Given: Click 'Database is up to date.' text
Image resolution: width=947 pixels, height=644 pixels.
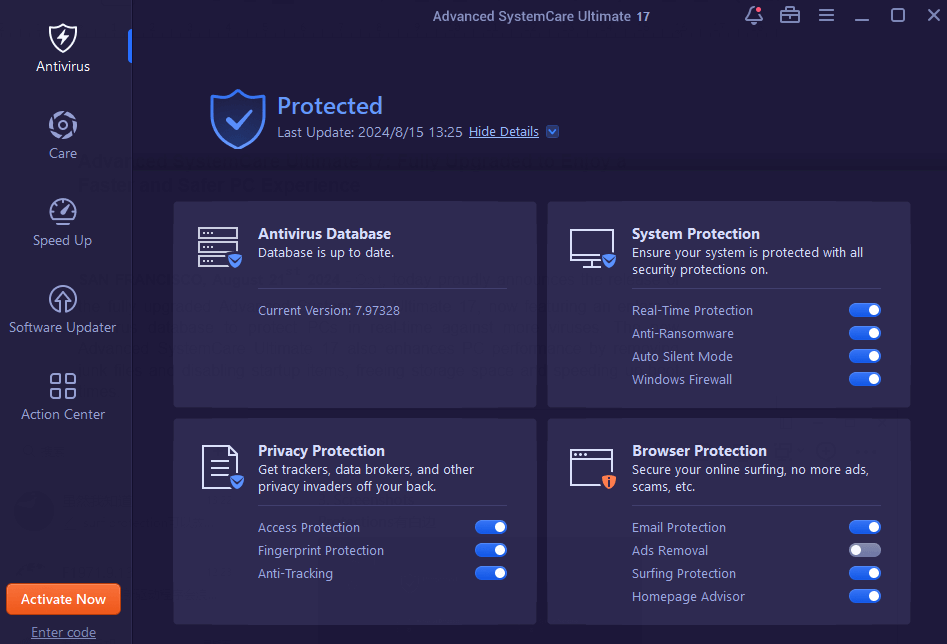Looking at the screenshot, I should click(x=326, y=253).
